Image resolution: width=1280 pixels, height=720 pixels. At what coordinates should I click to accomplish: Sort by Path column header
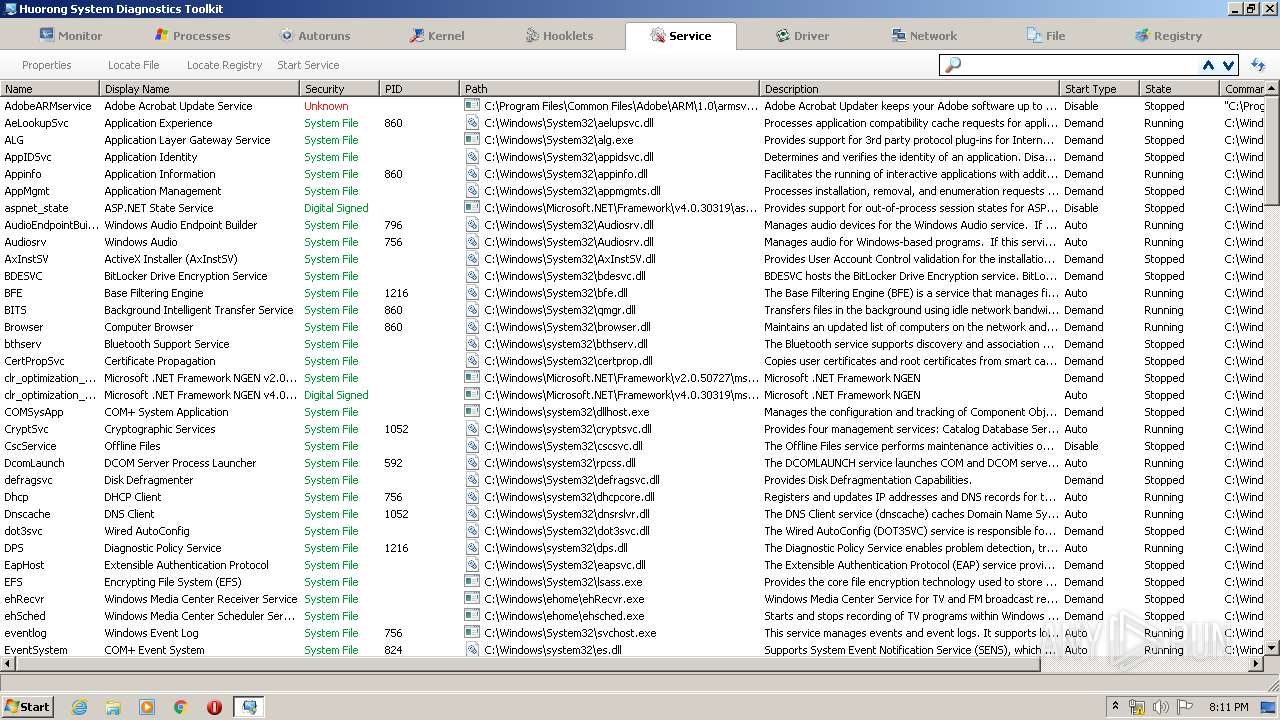pos(610,89)
